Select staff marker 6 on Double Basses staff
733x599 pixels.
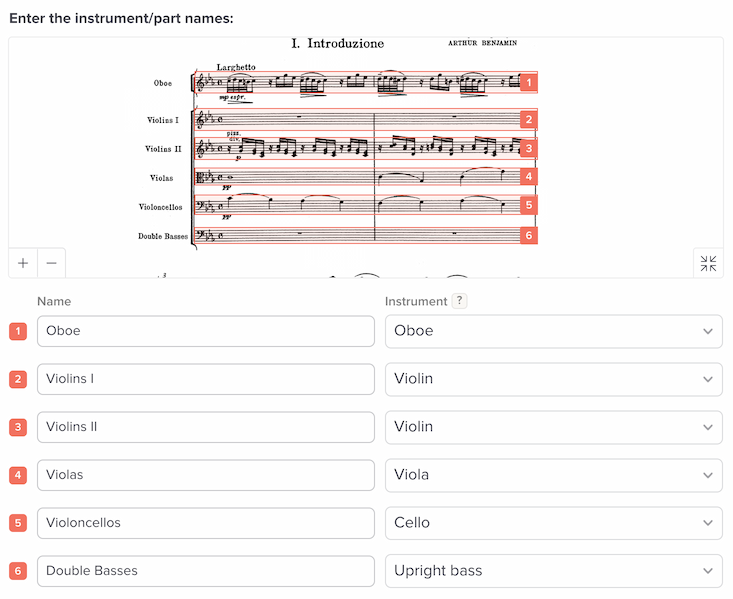[x=529, y=235]
